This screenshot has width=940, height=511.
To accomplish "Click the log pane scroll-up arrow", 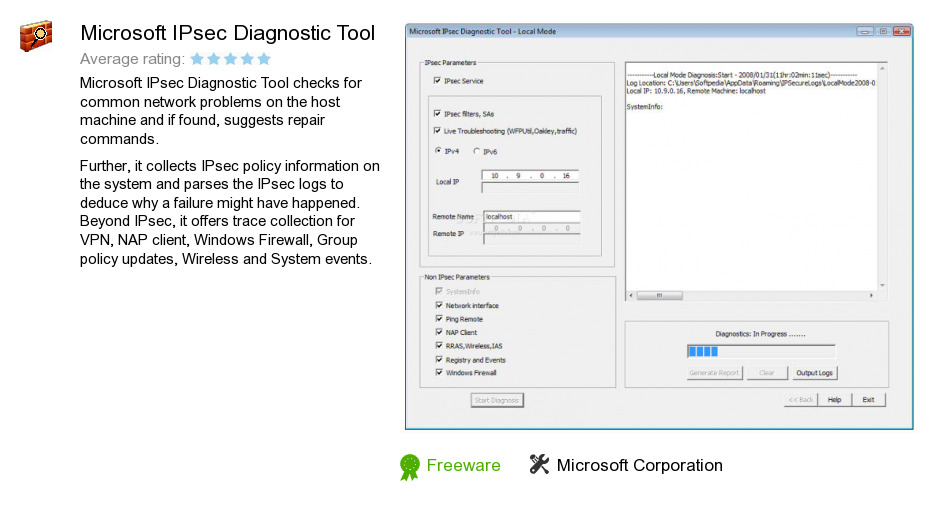I will click(882, 68).
